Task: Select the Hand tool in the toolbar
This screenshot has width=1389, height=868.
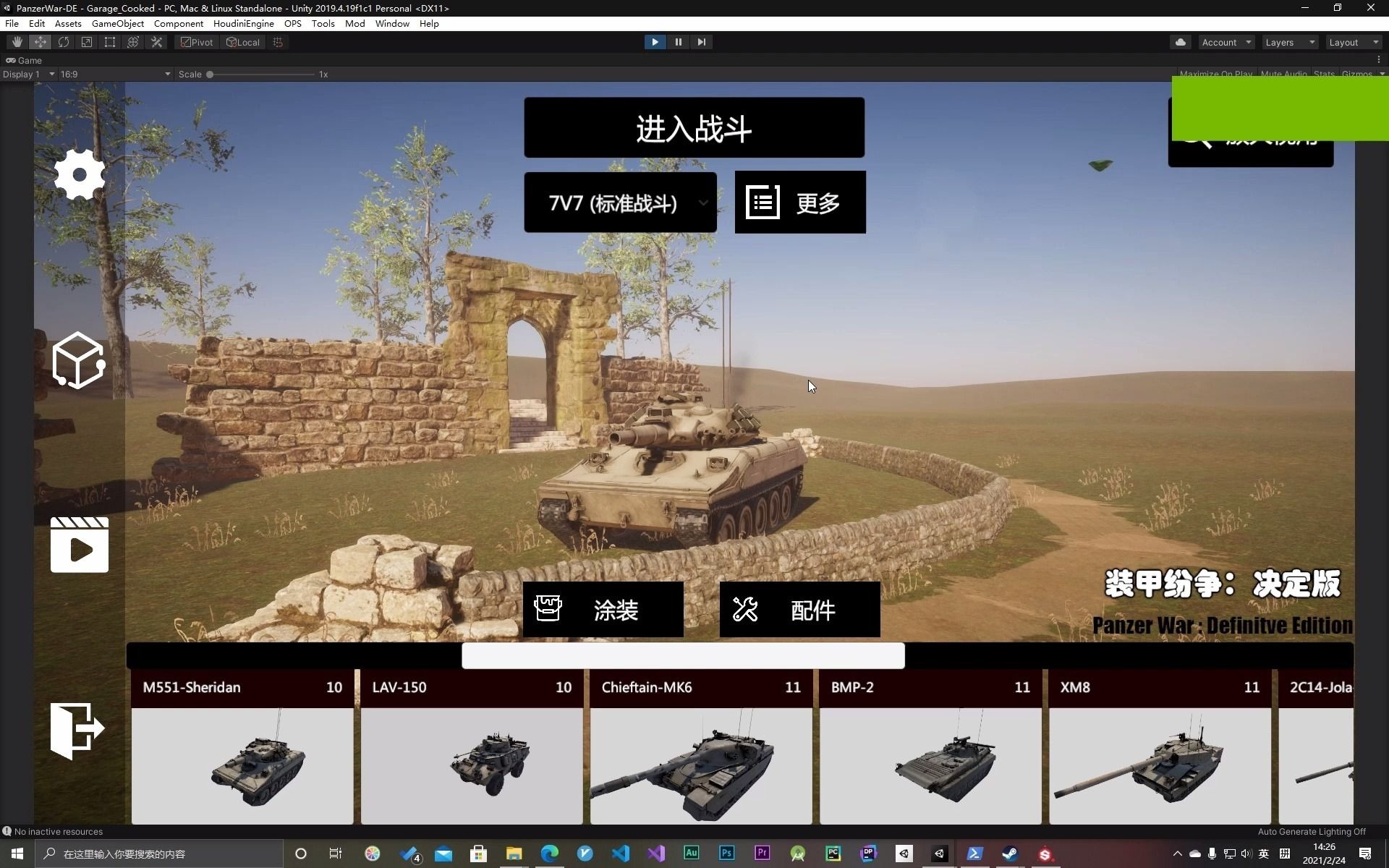Action: (17, 42)
